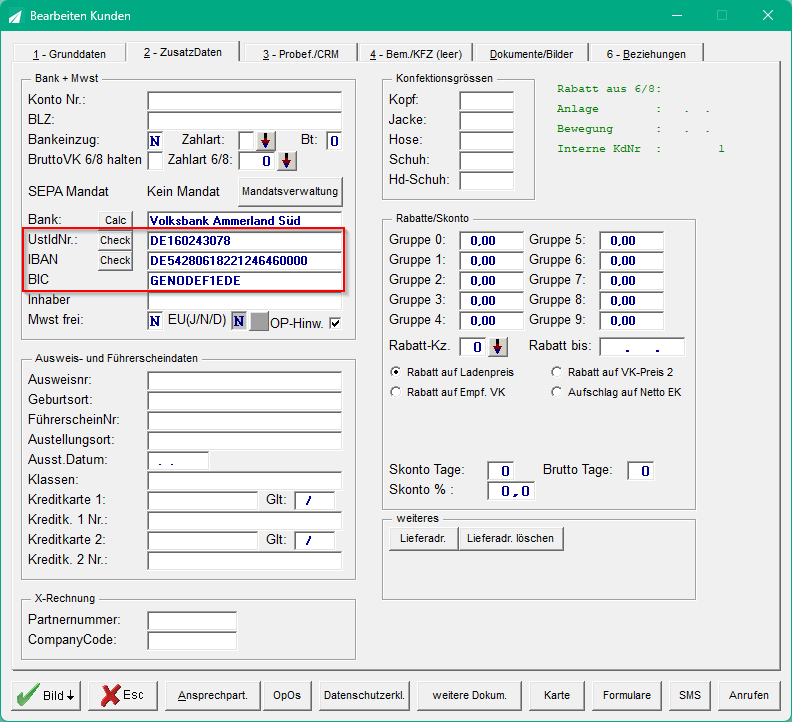
Task: Click the Bt value field
Action: pyautogui.click(x=334, y=141)
